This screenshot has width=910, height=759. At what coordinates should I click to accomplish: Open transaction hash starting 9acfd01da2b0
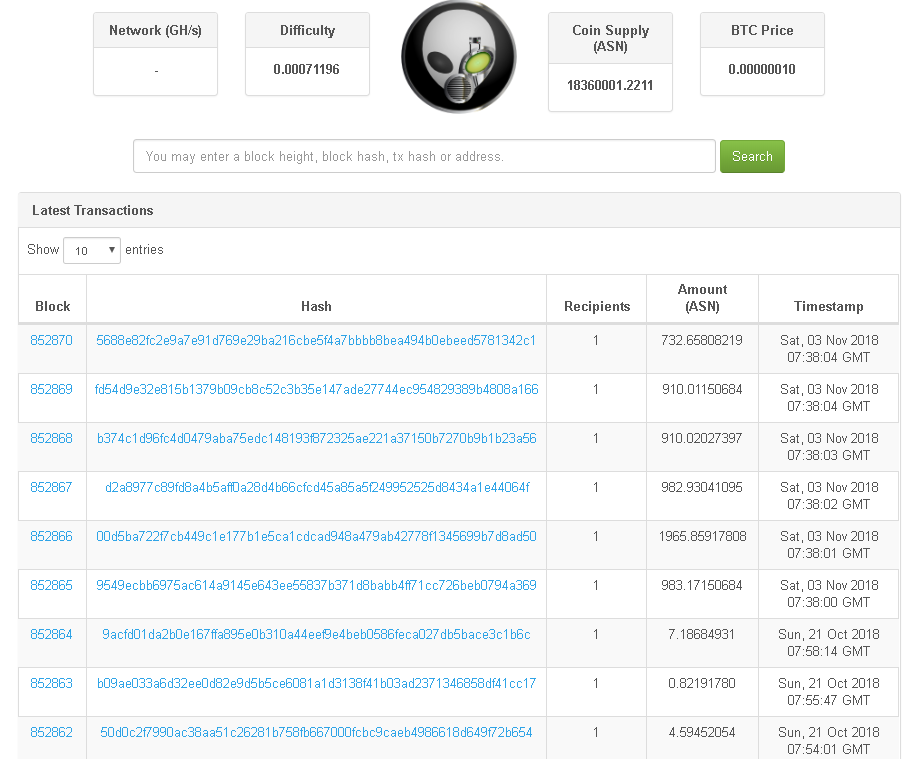316,635
